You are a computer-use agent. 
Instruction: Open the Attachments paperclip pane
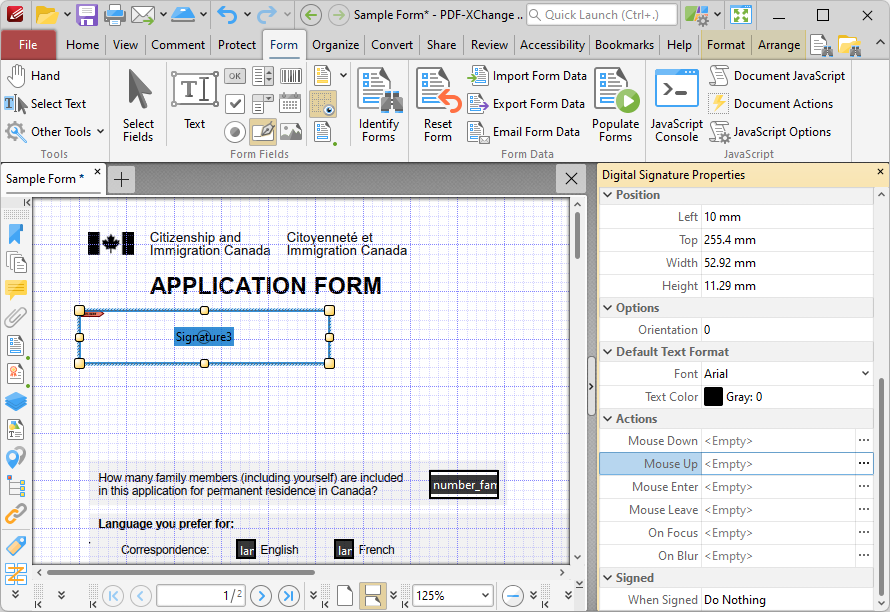click(16, 317)
